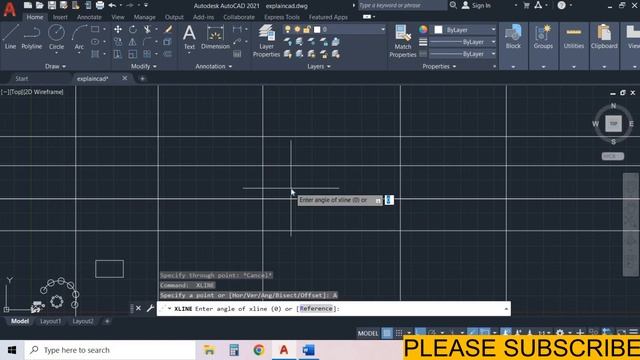The width and height of the screenshot is (640, 360).
Task: Switch to Layout2 tab
Action: [x=83, y=321]
